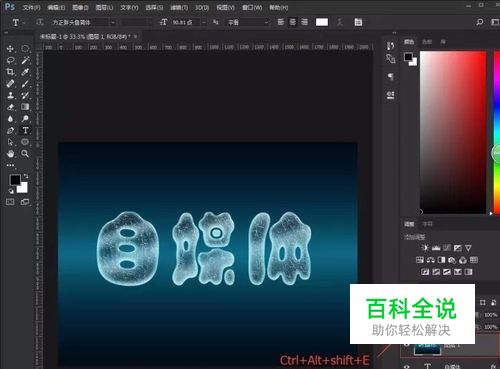Viewport: 500px width, 369px height.
Task: Open the Paragraph panel icon
Action: coord(390,77)
